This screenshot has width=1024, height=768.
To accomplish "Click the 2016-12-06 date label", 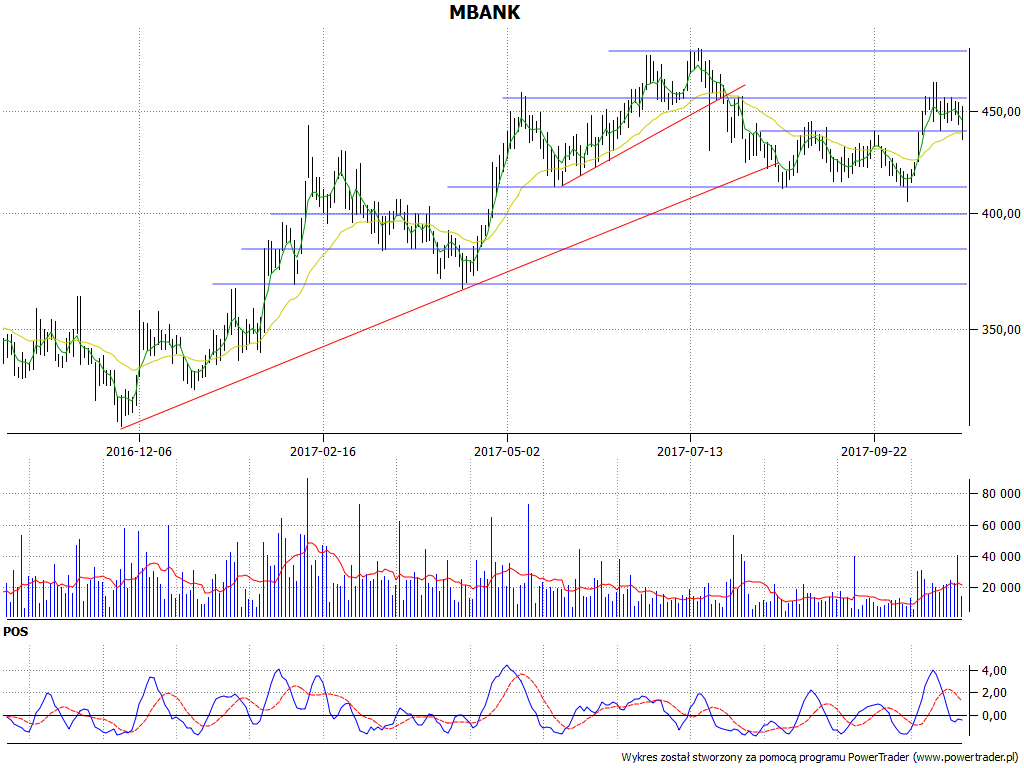I will [139, 451].
